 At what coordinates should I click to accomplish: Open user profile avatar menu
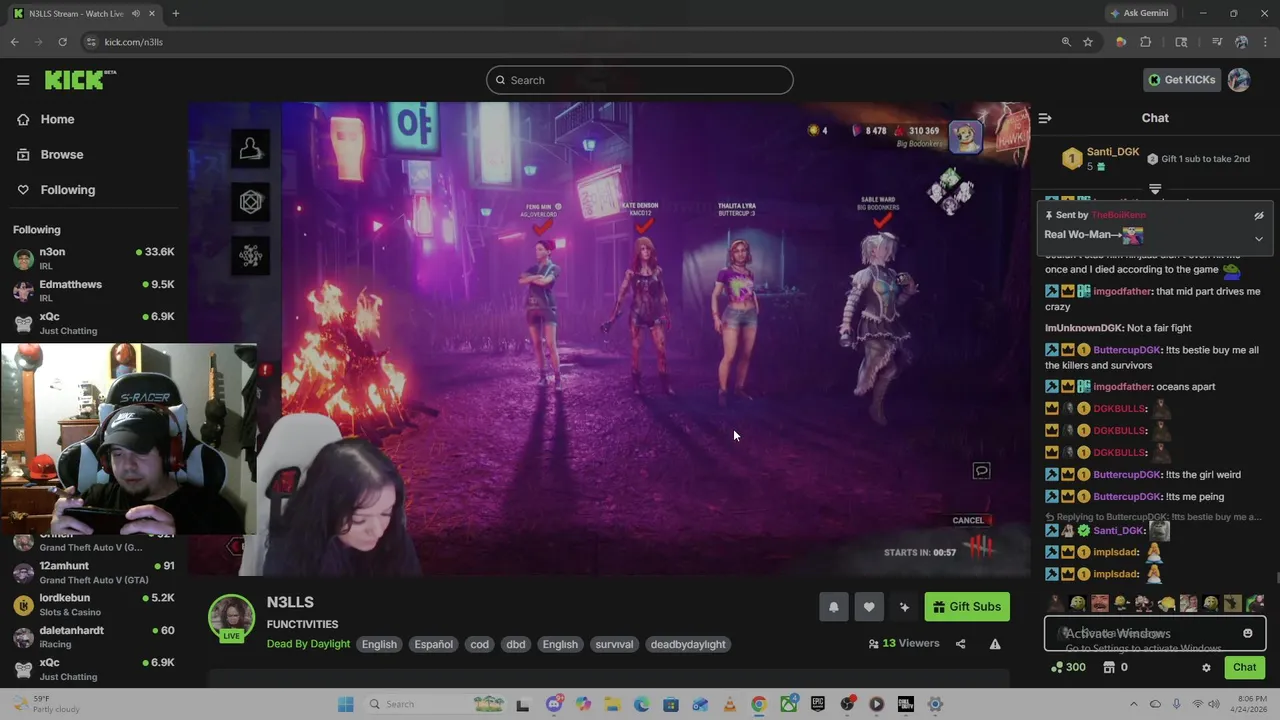point(1239,80)
